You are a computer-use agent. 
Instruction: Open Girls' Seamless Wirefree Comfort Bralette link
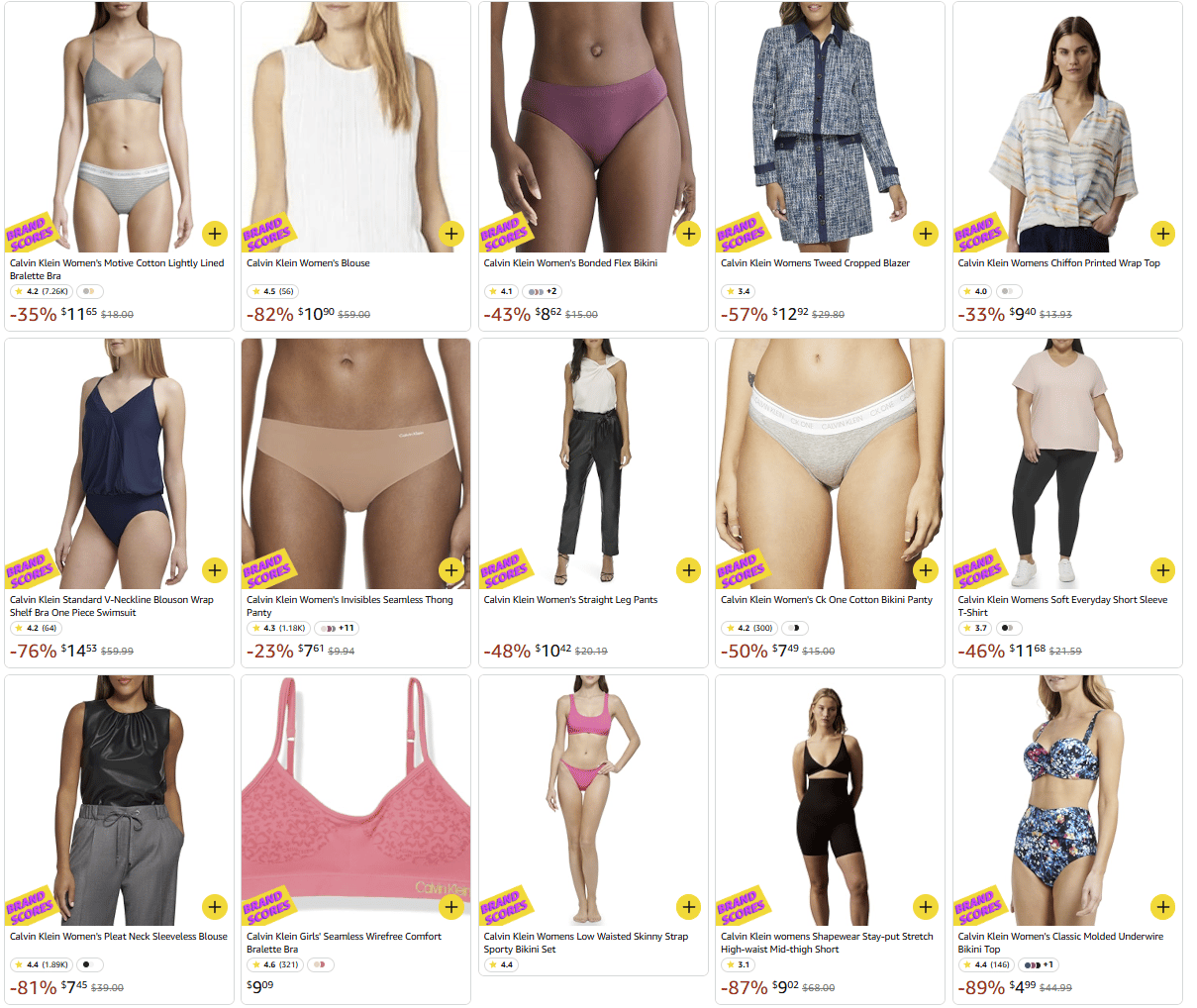click(344, 943)
